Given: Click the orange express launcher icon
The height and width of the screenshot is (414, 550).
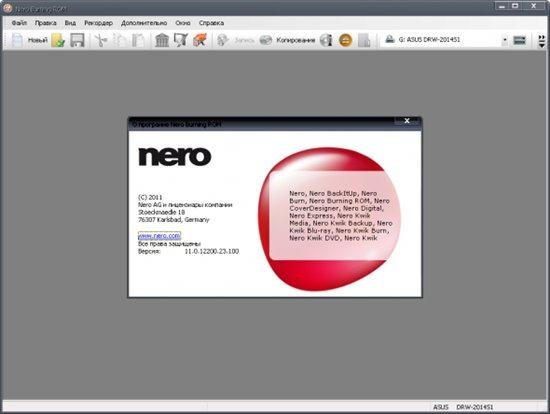Looking at the screenshot, I should [200, 40].
